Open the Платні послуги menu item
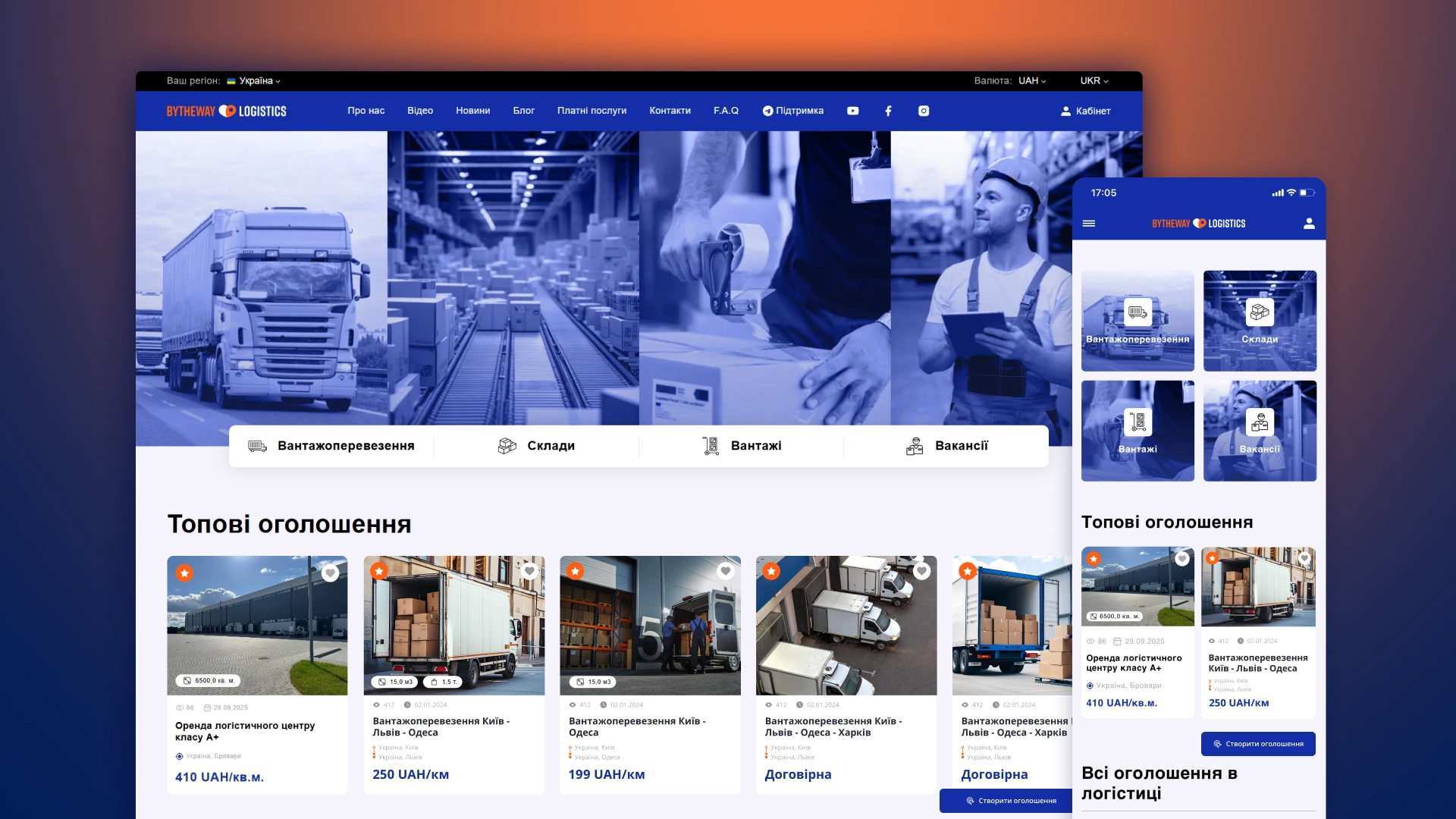Screen dimensions: 1456x819 tap(591, 111)
